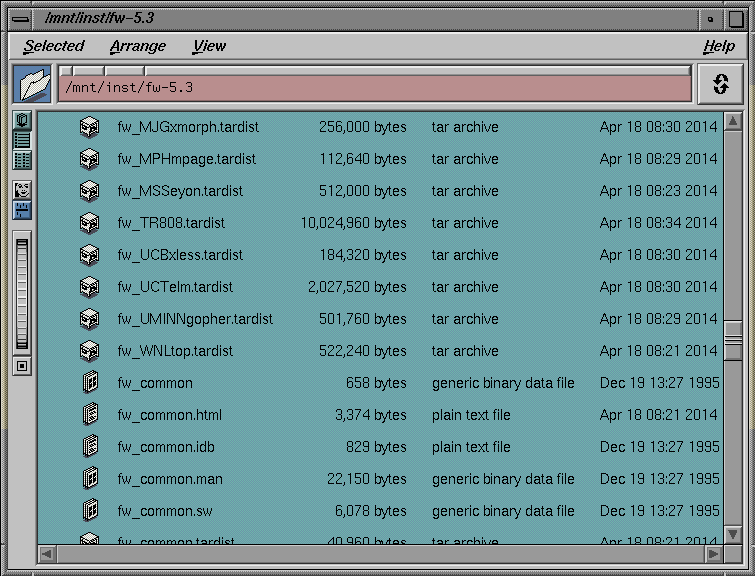Click file name fw_TR808.tardist
The height and width of the screenshot is (576, 755).
pos(171,223)
